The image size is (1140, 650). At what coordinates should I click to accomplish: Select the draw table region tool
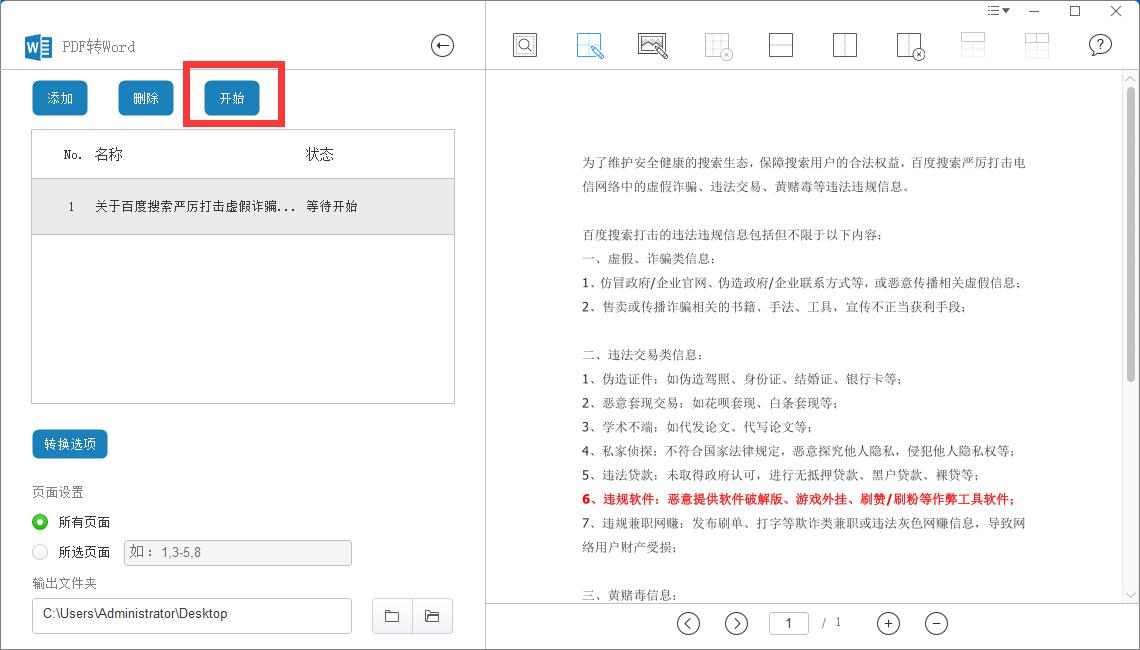[590, 45]
